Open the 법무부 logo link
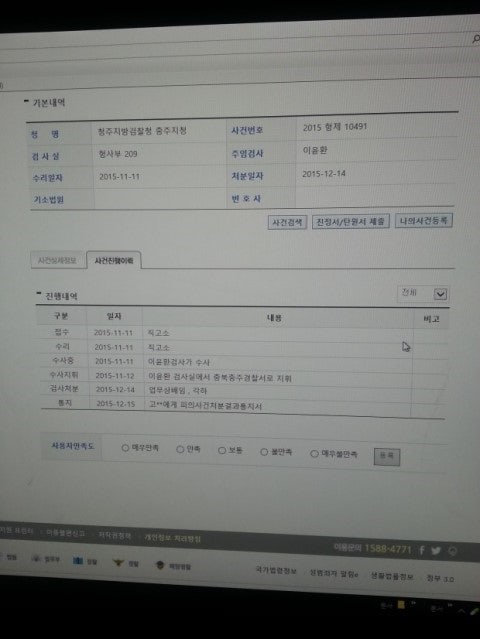480x639 pixels. [x=46, y=559]
